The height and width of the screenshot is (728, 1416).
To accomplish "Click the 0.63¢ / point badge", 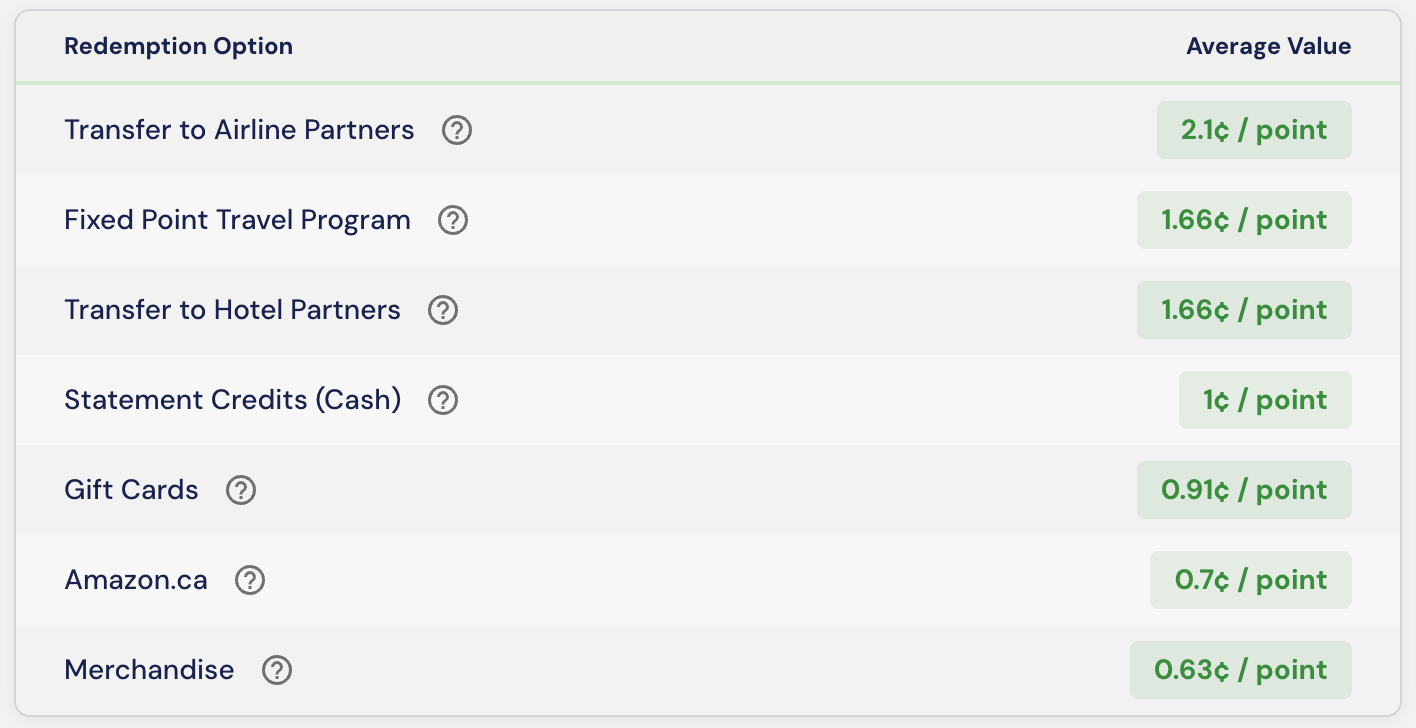I will click(x=1241, y=670).
